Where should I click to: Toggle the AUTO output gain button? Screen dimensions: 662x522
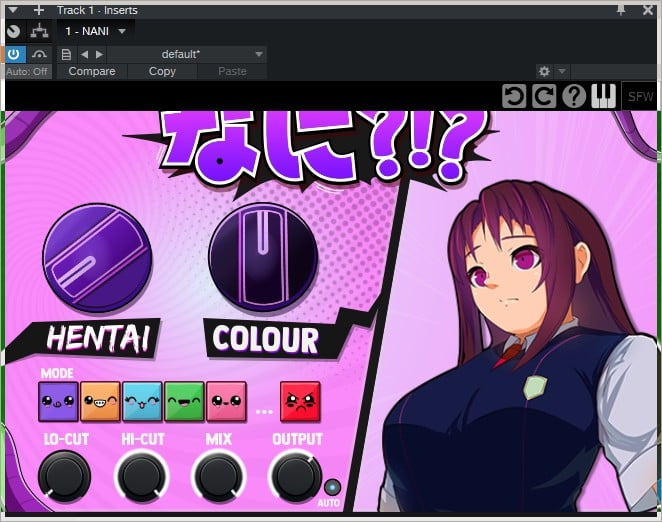[332, 487]
